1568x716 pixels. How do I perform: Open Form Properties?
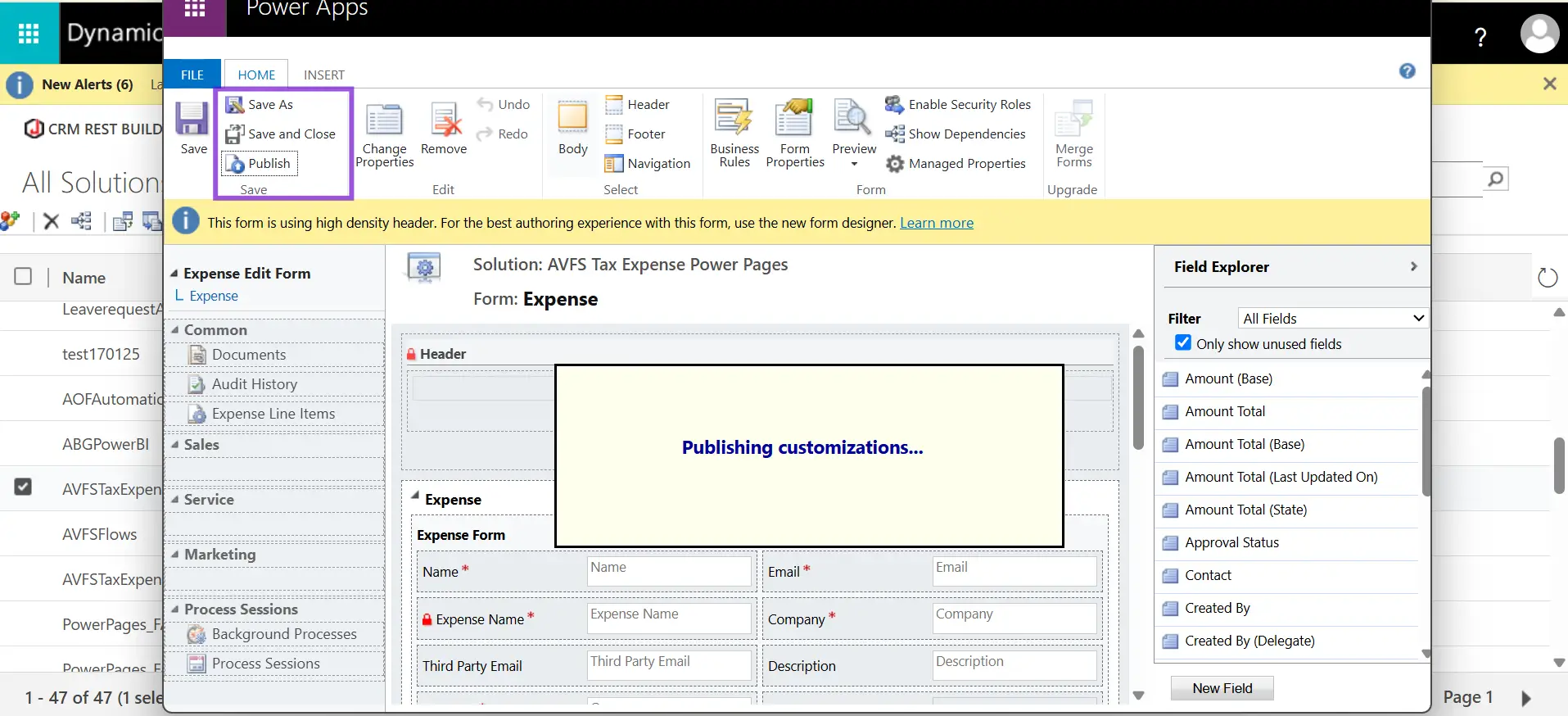pyautogui.click(x=794, y=134)
